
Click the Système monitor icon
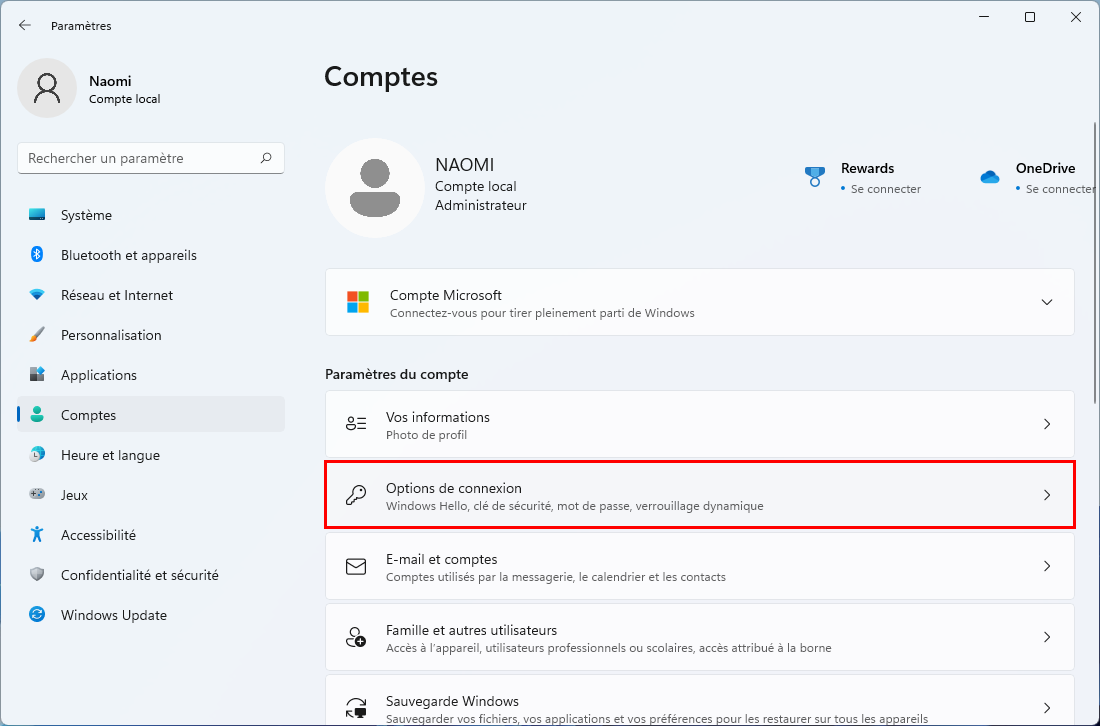tap(37, 215)
